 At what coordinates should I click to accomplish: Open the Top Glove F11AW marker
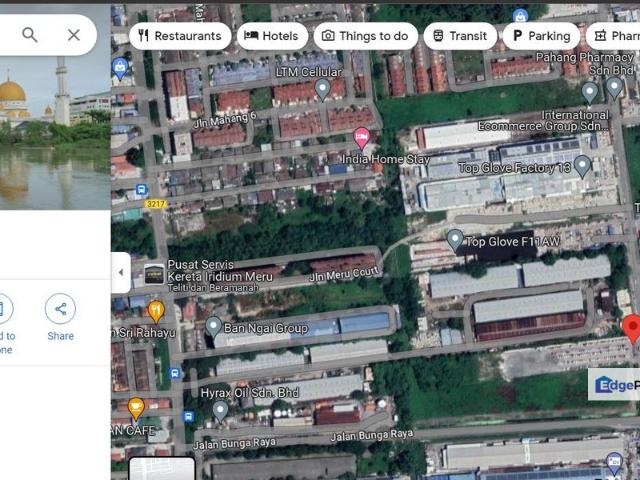click(455, 240)
